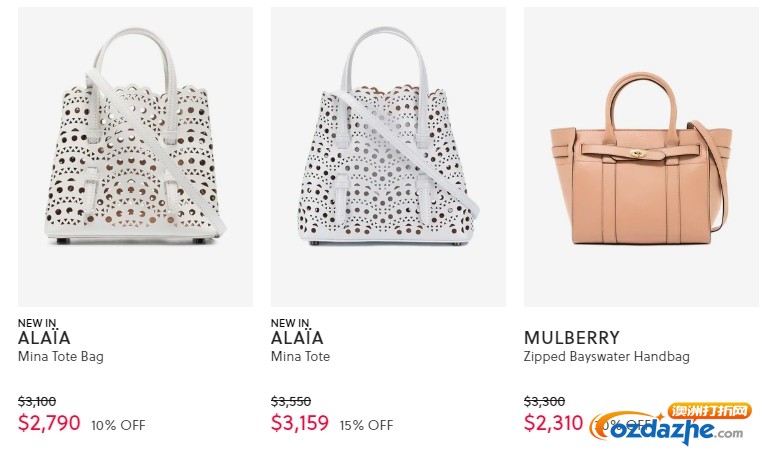The width and height of the screenshot is (774, 458).
Task: Open the pink Mulberry Bayswater handbag image
Action: point(641,157)
